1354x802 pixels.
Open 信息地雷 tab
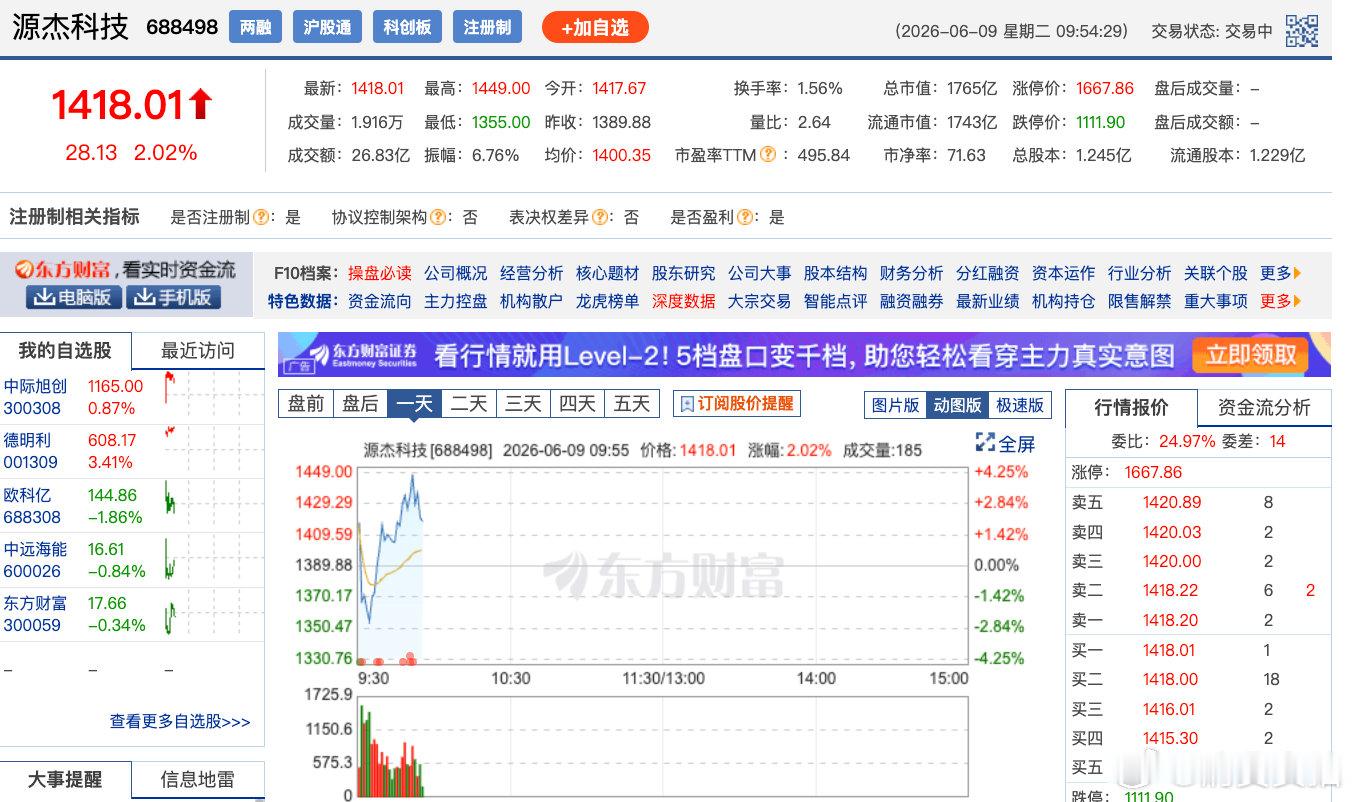[x=198, y=780]
